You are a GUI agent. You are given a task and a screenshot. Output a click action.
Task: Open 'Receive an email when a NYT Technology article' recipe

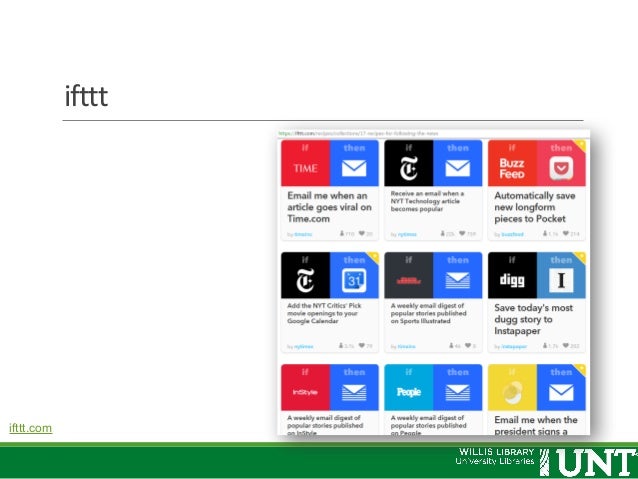pos(427,201)
